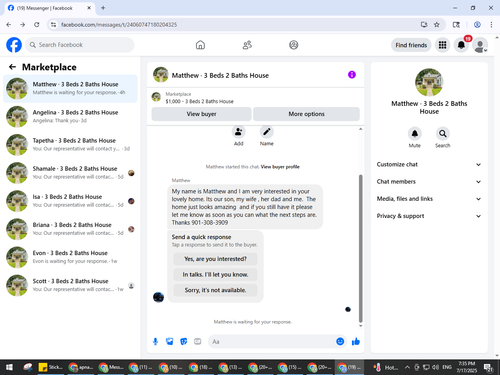Open the Briana conversation in the list
The height and width of the screenshot is (375, 500).
(70, 229)
